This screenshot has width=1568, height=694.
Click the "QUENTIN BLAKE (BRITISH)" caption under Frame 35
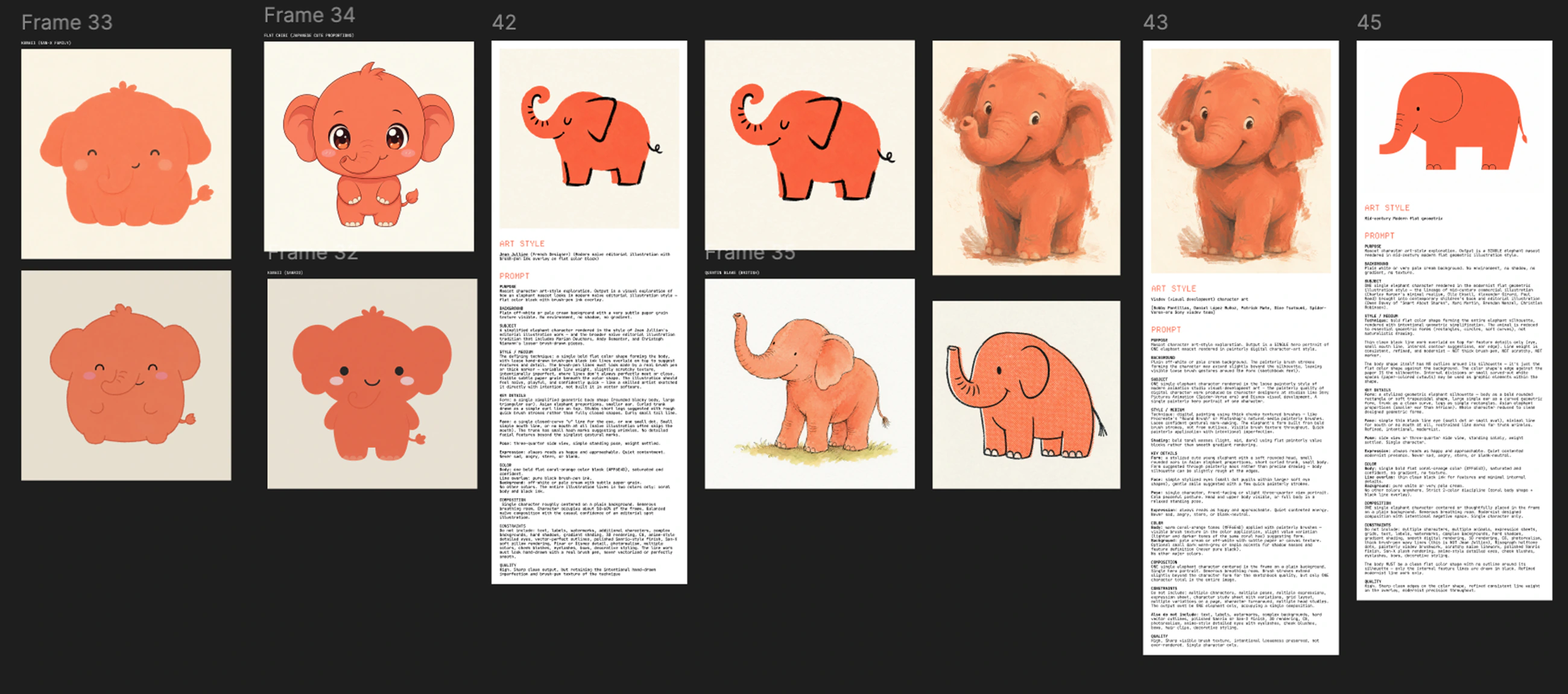coord(732,272)
